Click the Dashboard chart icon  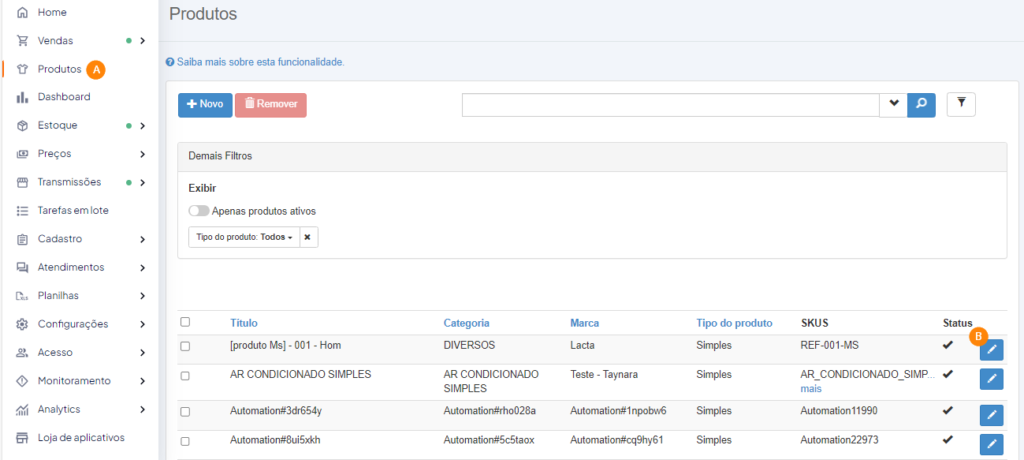(x=23, y=97)
